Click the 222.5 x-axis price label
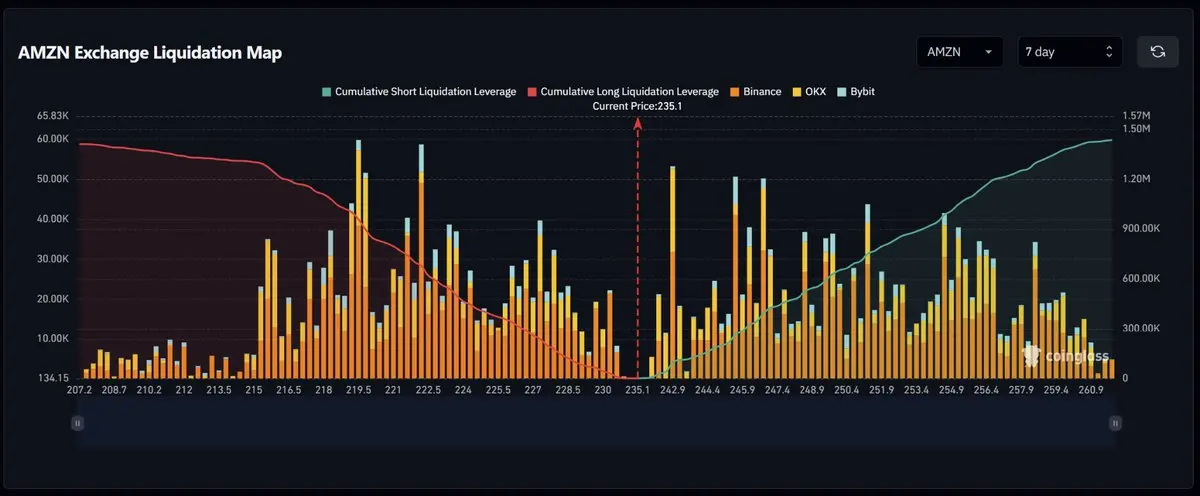1200x496 pixels. 428,391
